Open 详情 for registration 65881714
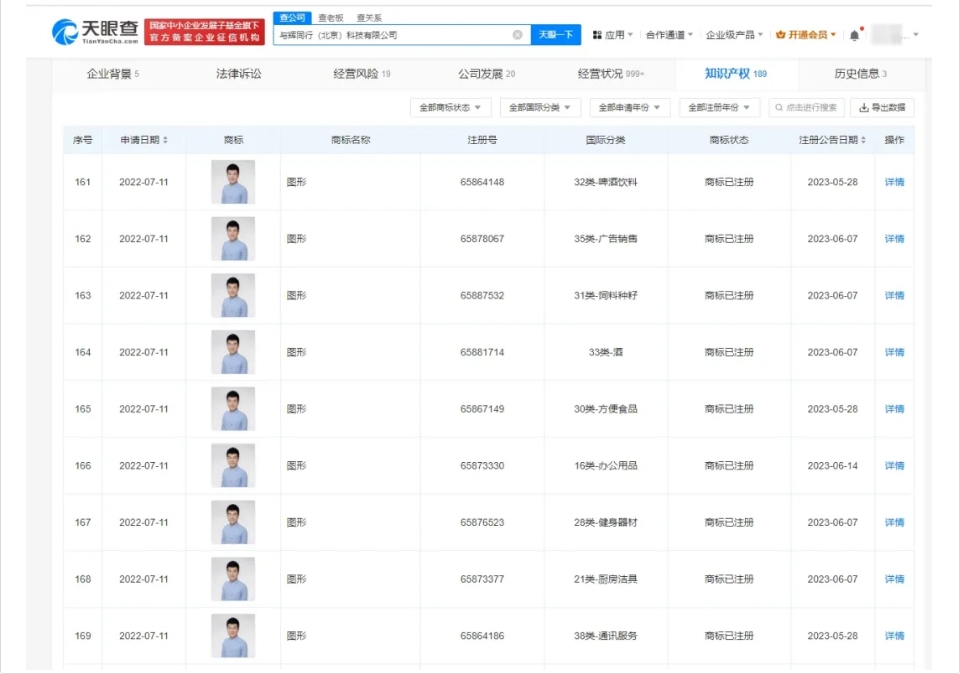Viewport: 960px width, 674px height. coord(894,352)
